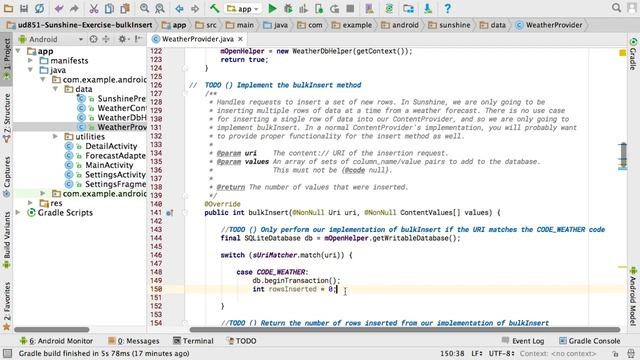Open Project Structure icon
This screenshot has height=360, width=640.
coord(408,8)
